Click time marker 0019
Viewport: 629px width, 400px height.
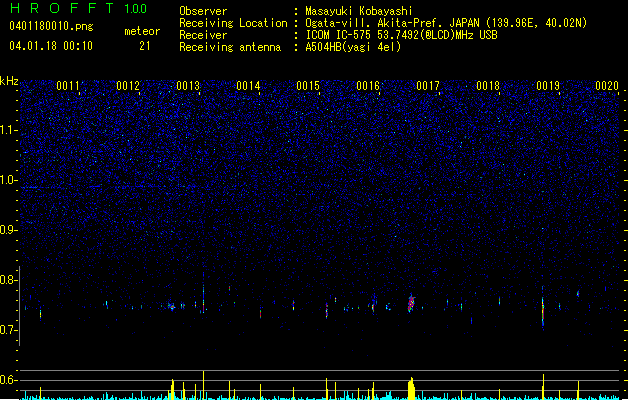[x=548, y=86]
